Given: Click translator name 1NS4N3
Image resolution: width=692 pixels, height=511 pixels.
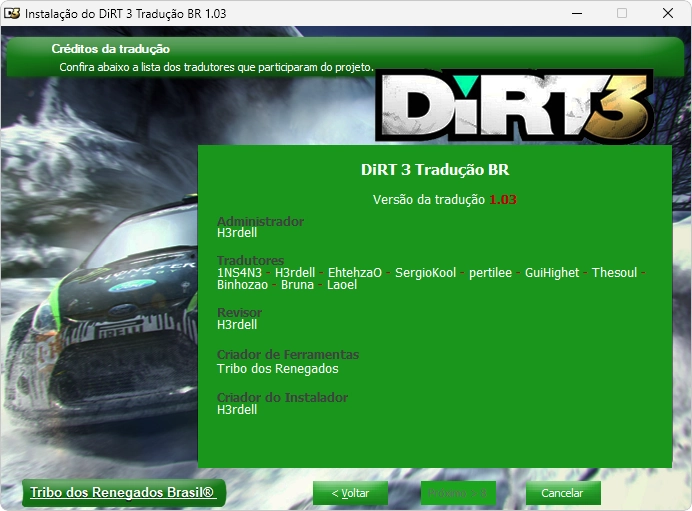Looking at the screenshot, I should coord(239,273).
